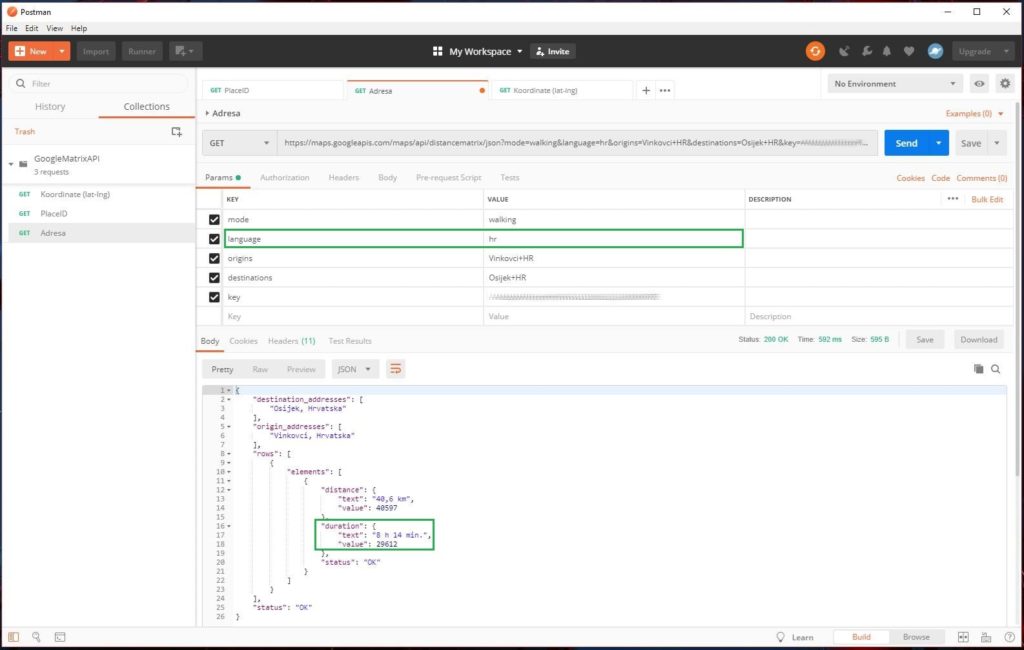Click the wrap lines icon in response toolbar
Image resolution: width=1024 pixels, height=650 pixels.
click(396, 369)
